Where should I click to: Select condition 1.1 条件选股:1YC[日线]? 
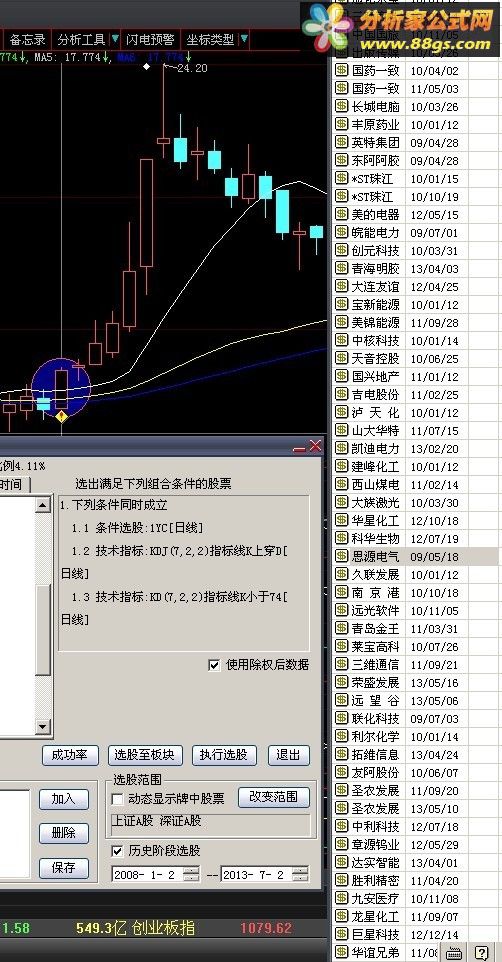[x=137, y=528]
